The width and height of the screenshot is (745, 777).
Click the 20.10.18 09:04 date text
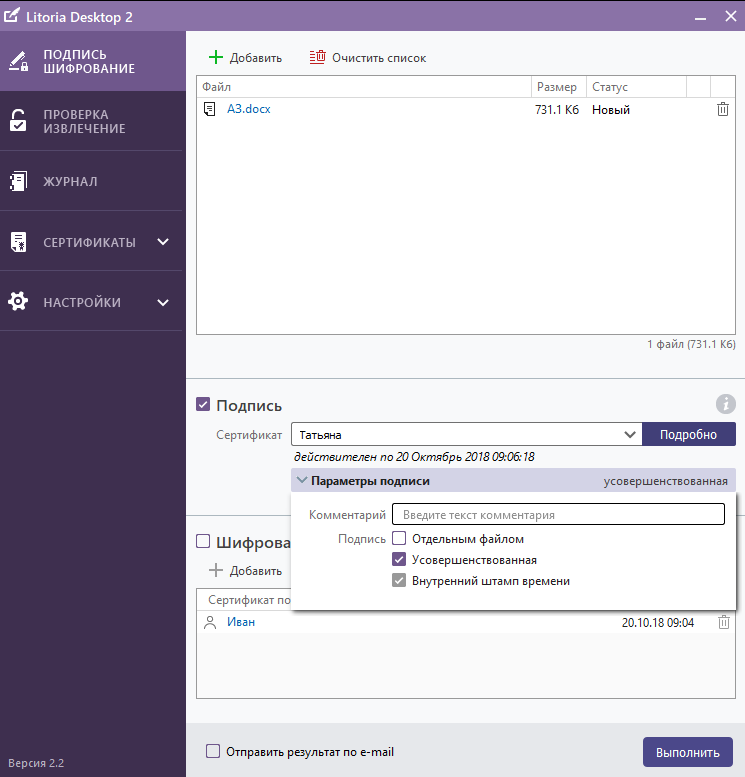tap(658, 622)
